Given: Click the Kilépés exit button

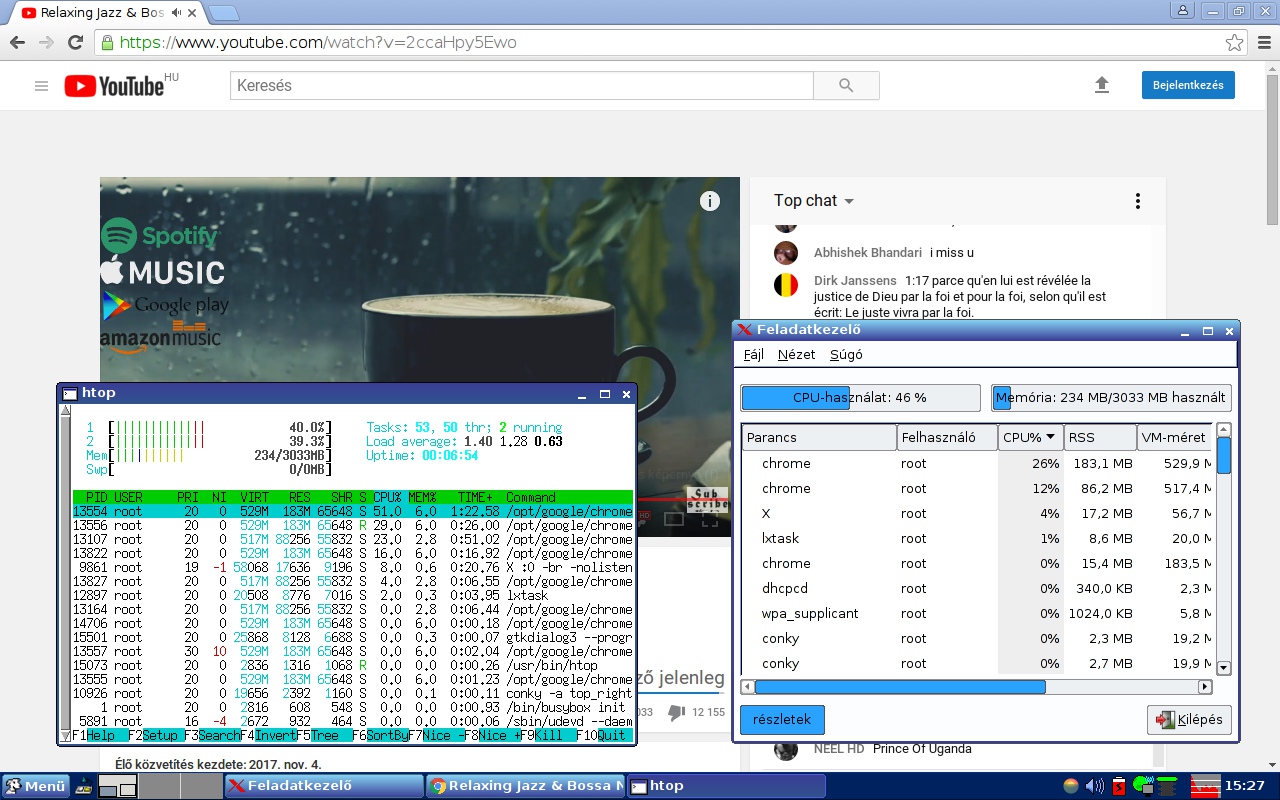Looking at the screenshot, I should 1188,720.
